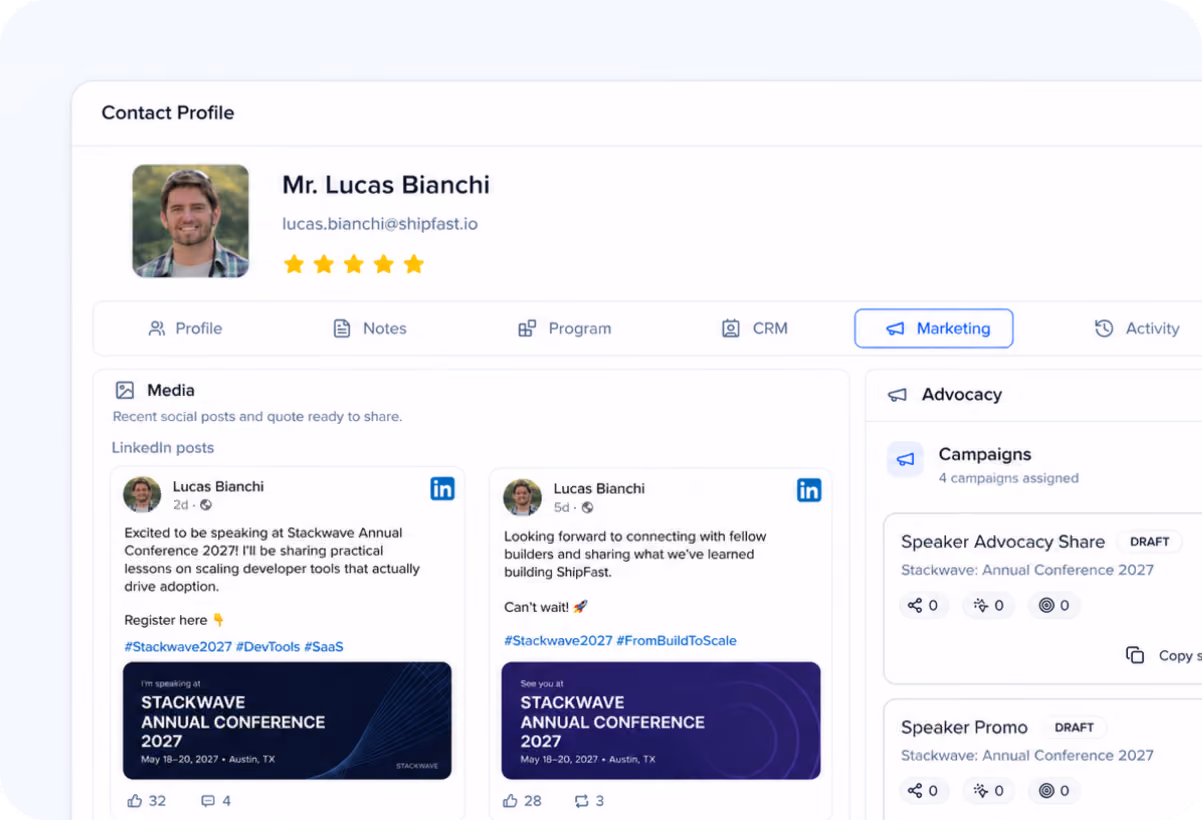Click the fifth rating star
This screenshot has height=820, width=1202.
[x=414, y=264]
